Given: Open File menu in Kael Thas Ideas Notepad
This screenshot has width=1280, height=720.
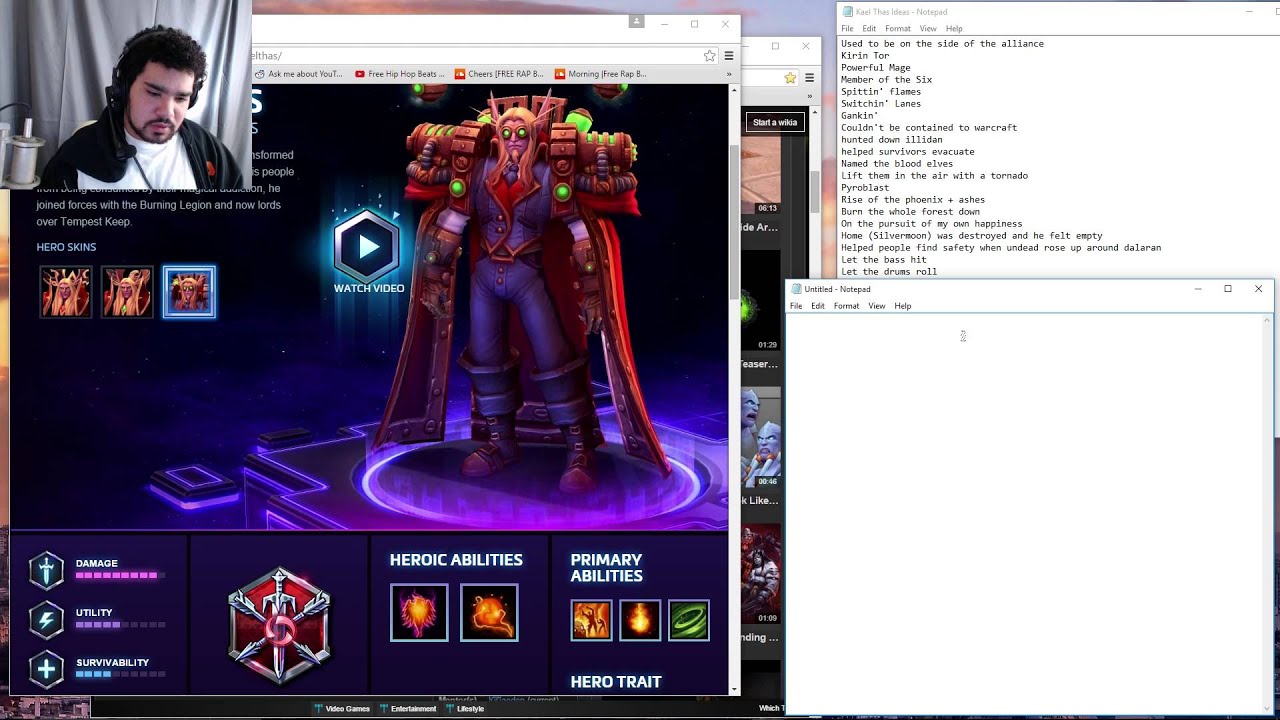Looking at the screenshot, I should [x=847, y=29].
